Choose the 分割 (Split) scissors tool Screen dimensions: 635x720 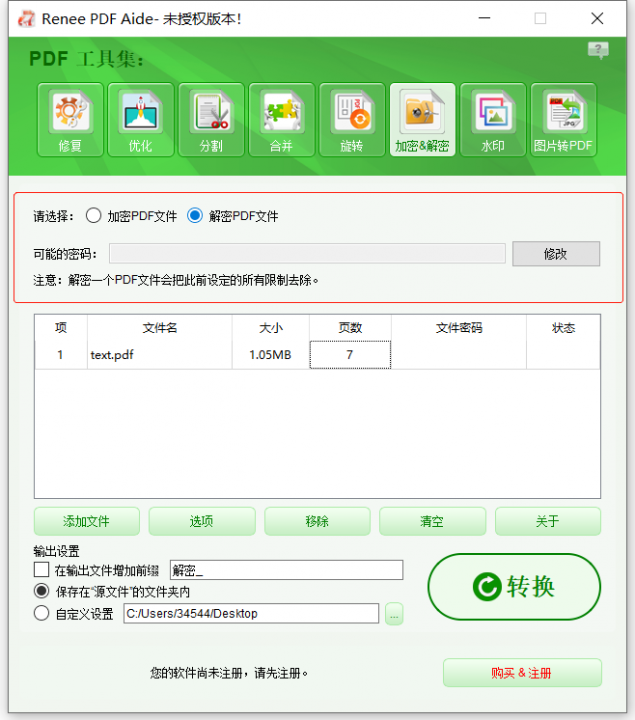click(x=211, y=120)
